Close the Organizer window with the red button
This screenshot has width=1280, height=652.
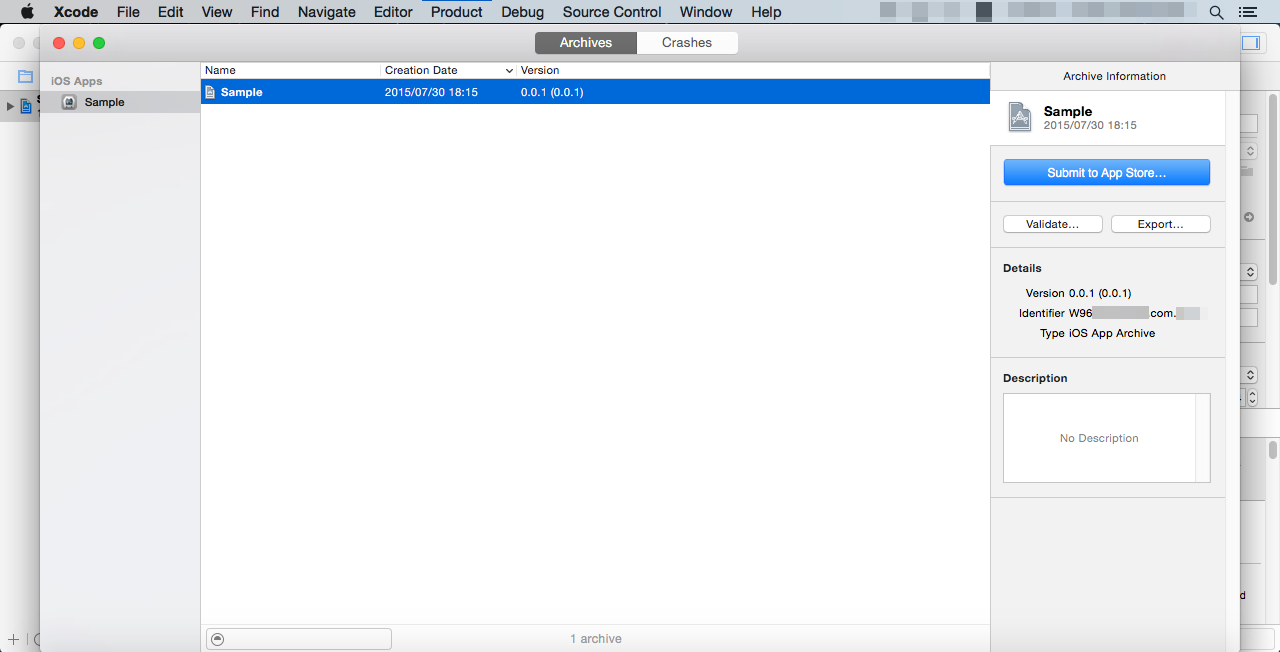(59, 43)
